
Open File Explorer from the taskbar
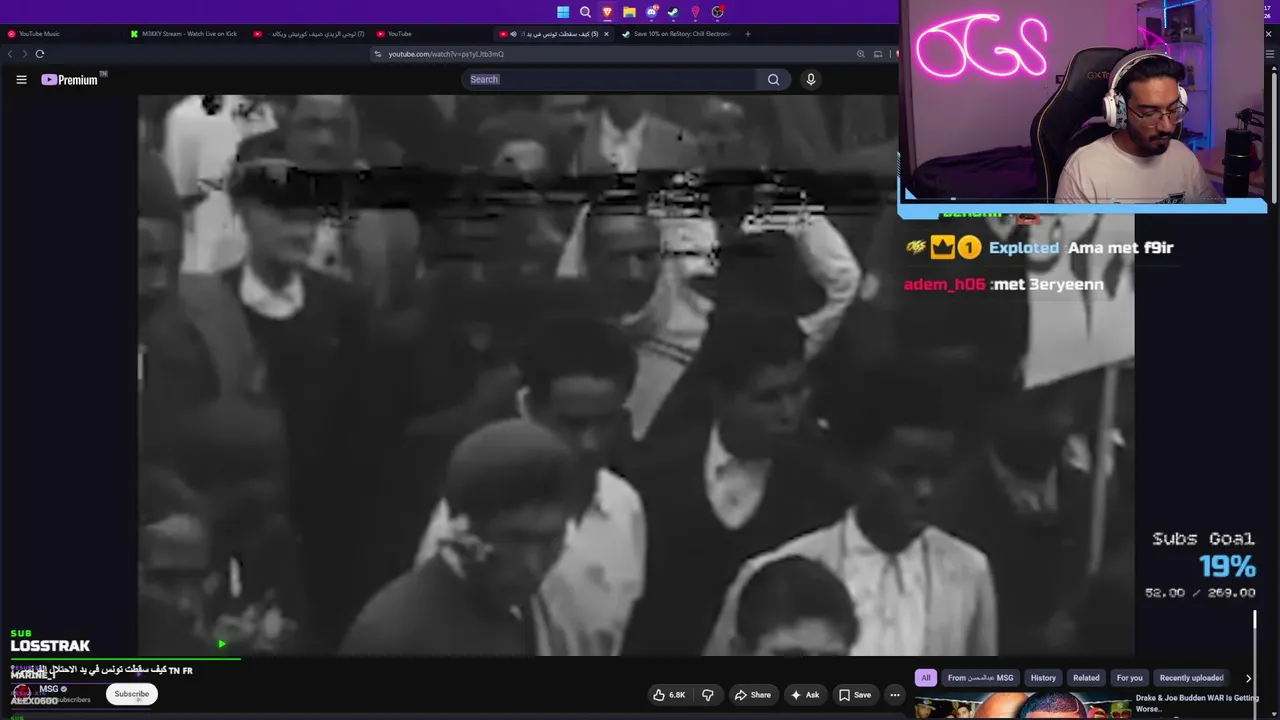629,12
